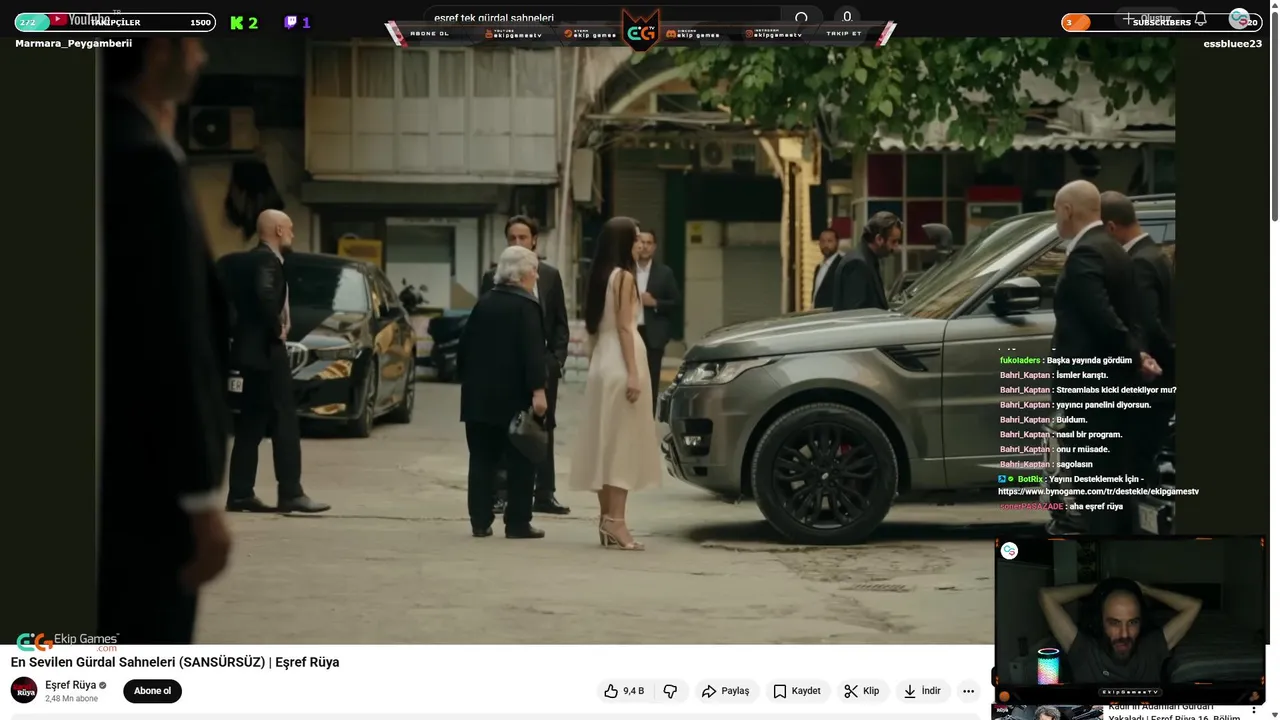The image size is (1280, 720).
Task: Create a clip with Klip button
Action: point(861,691)
